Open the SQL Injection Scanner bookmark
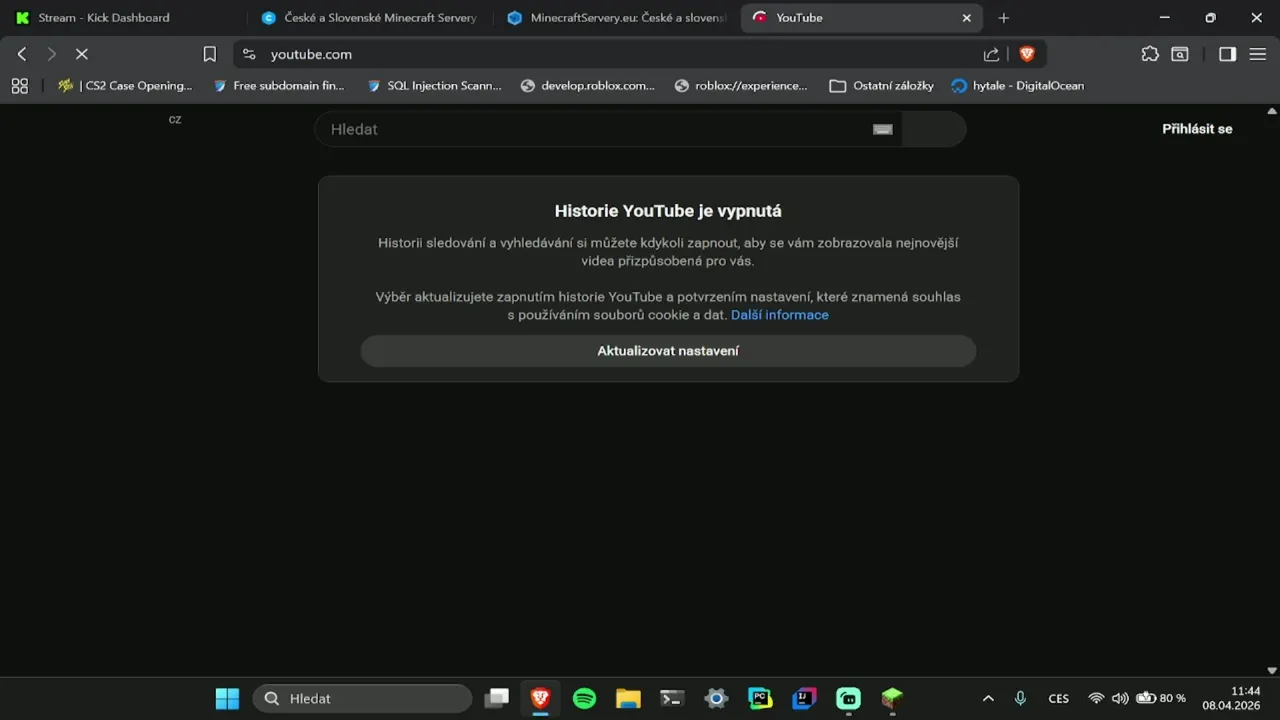 pos(435,86)
